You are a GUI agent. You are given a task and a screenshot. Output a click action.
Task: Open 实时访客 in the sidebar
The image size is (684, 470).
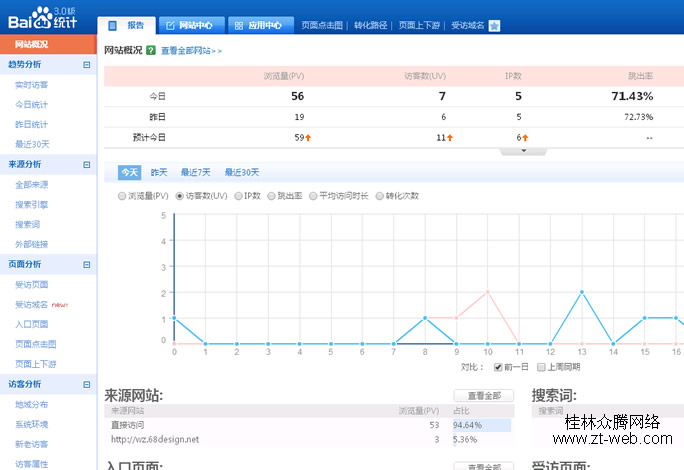coord(31,85)
